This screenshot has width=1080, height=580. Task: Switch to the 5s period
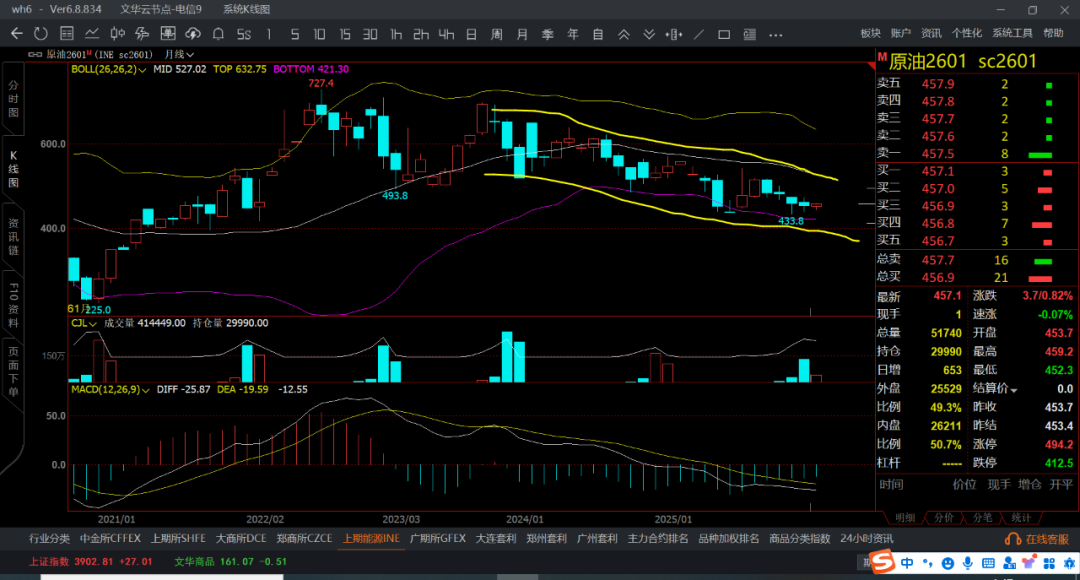click(x=244, y=34)
